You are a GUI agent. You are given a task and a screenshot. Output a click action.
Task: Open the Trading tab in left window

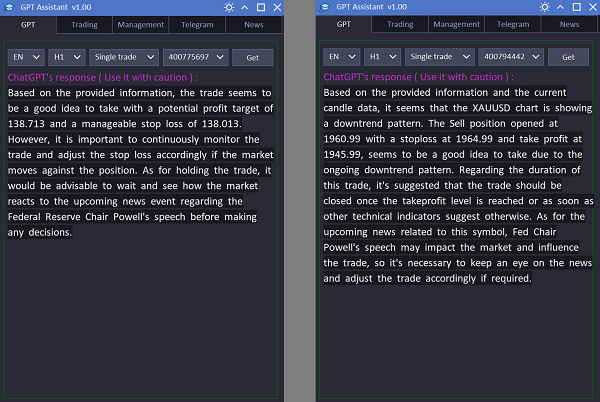84,25
